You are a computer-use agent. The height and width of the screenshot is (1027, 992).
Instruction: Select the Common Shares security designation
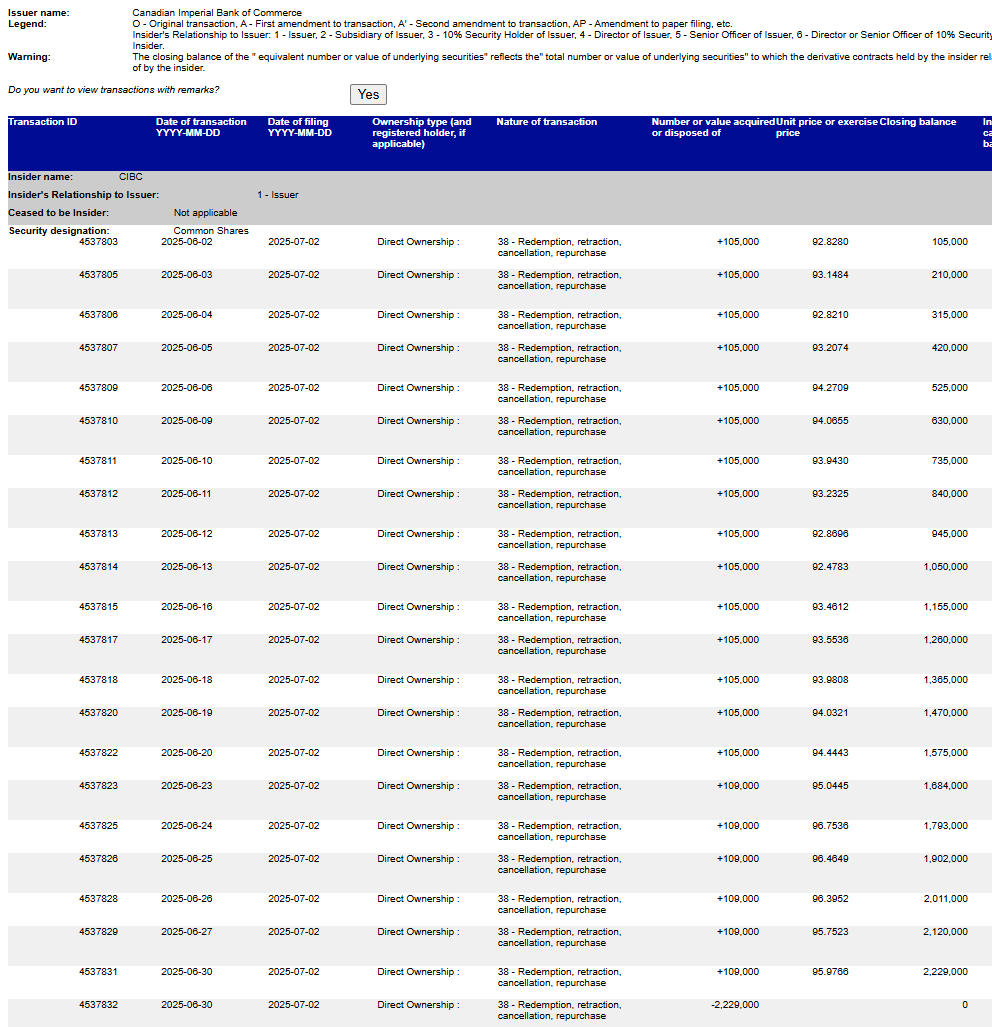coord(211,231)
